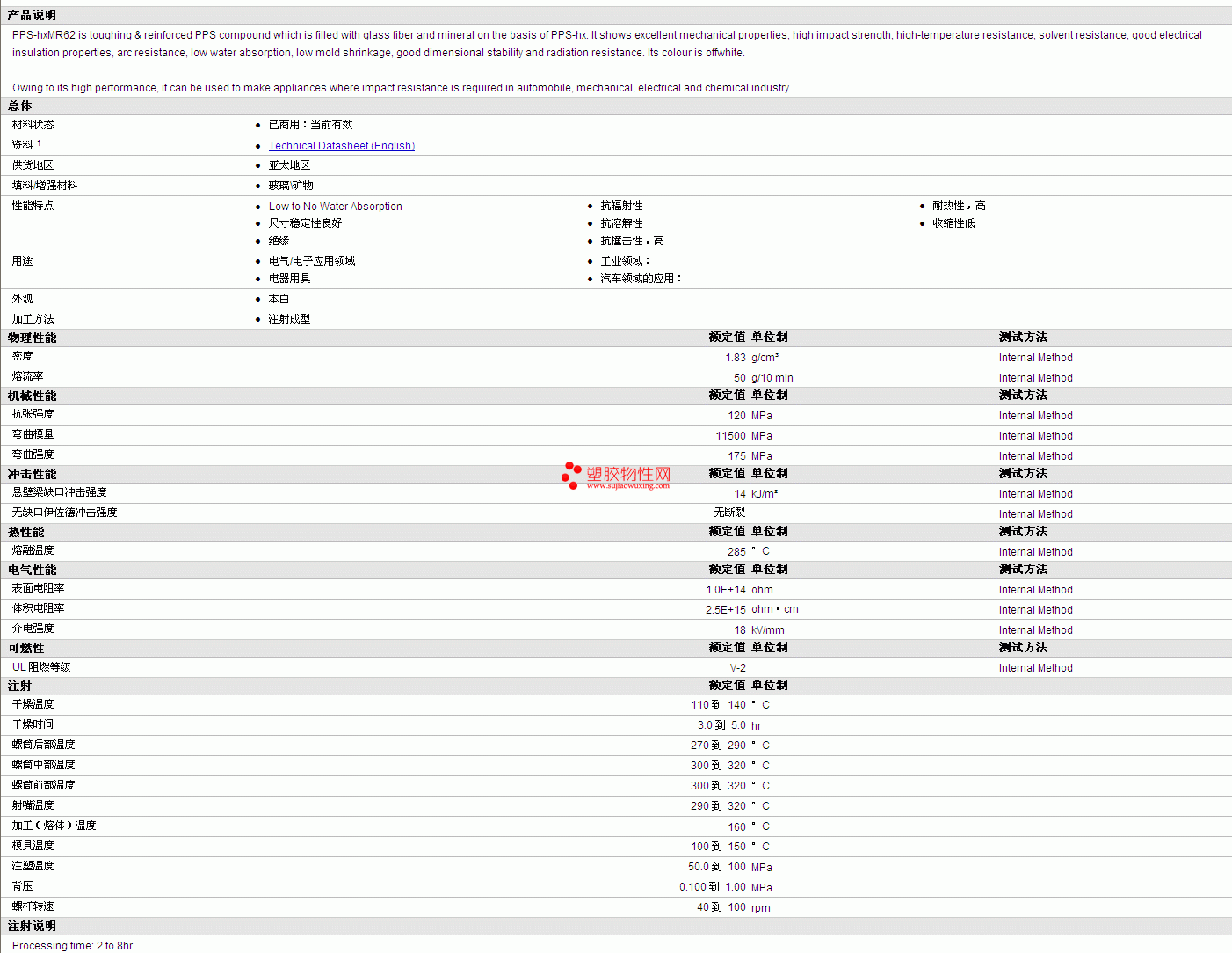Screen dimensions: 1232x953
Task: Click the 产品说明 section header
Action: click(32, 15)
